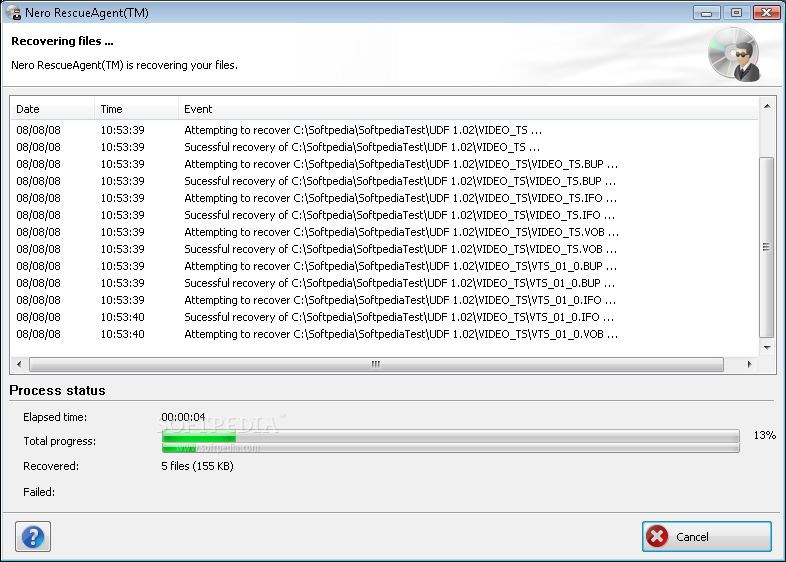Click the event list scroll up arrow

point(767,106)
